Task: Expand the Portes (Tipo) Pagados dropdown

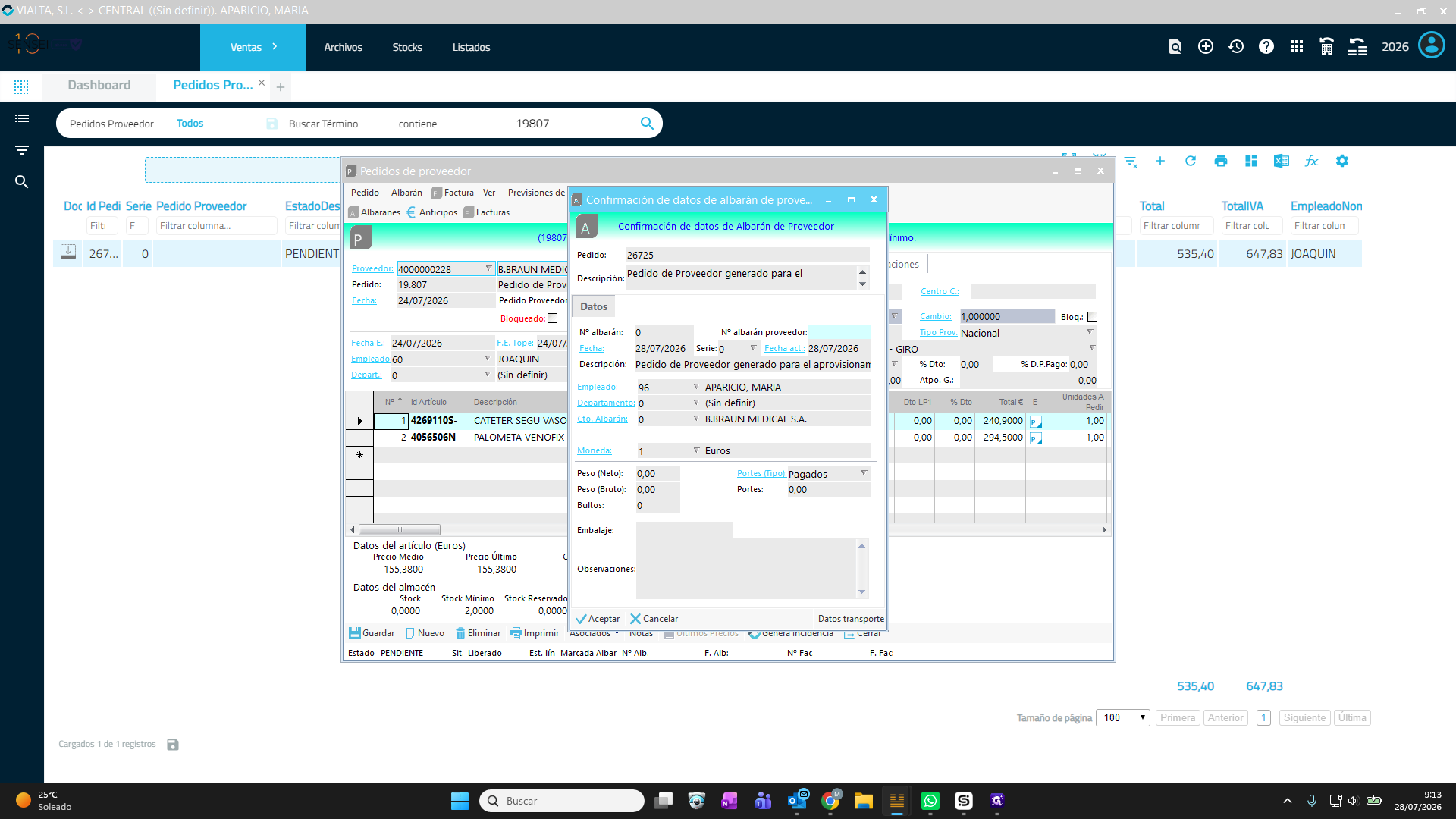Action: point(864,473)
